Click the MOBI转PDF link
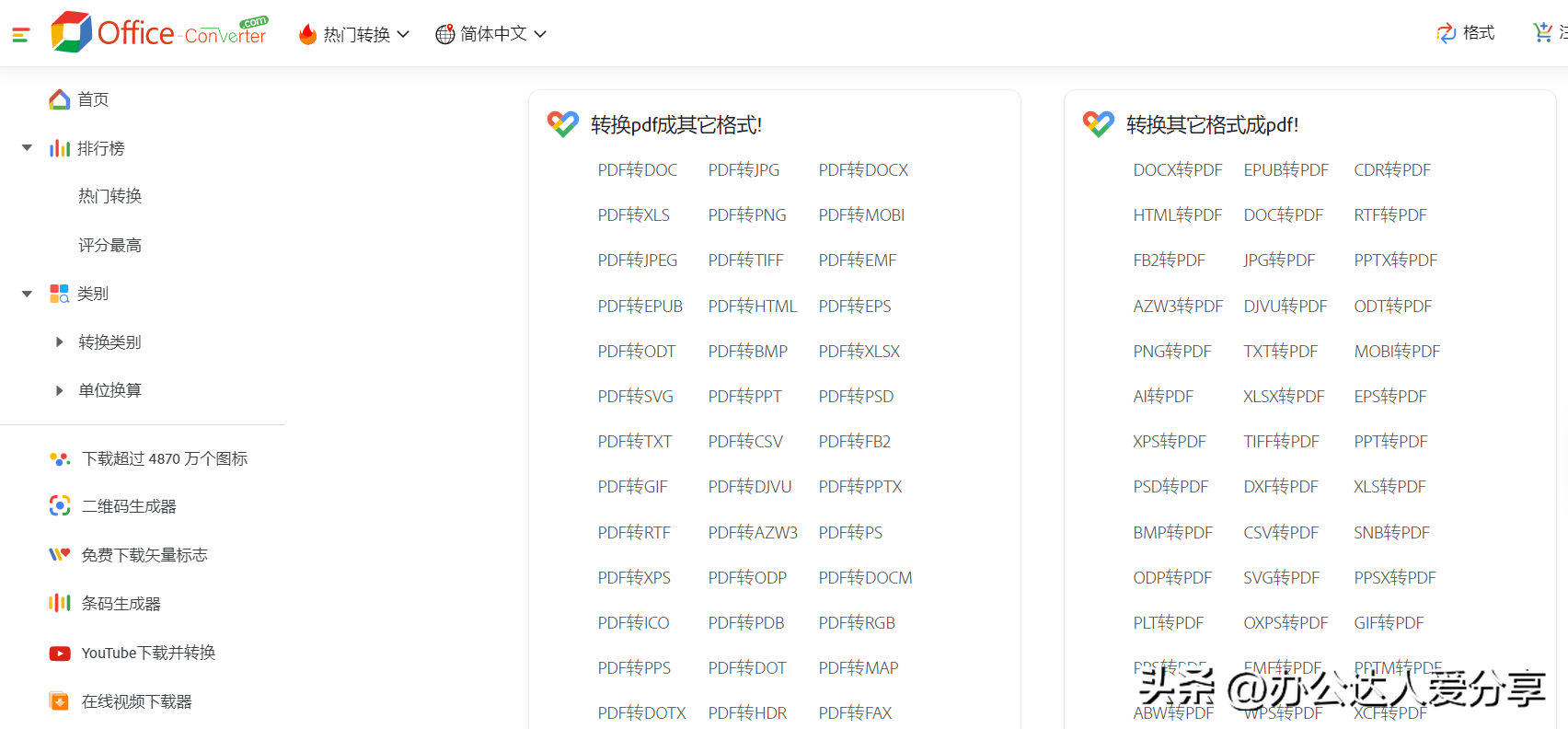 click(1397, 352)
